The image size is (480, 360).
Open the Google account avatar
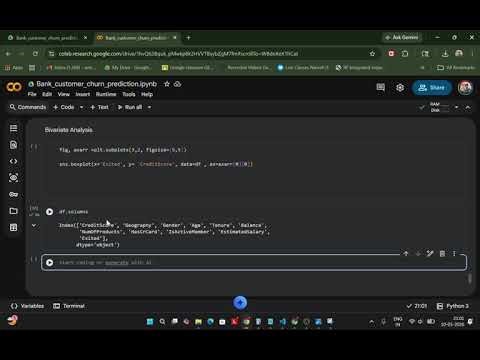465,88
